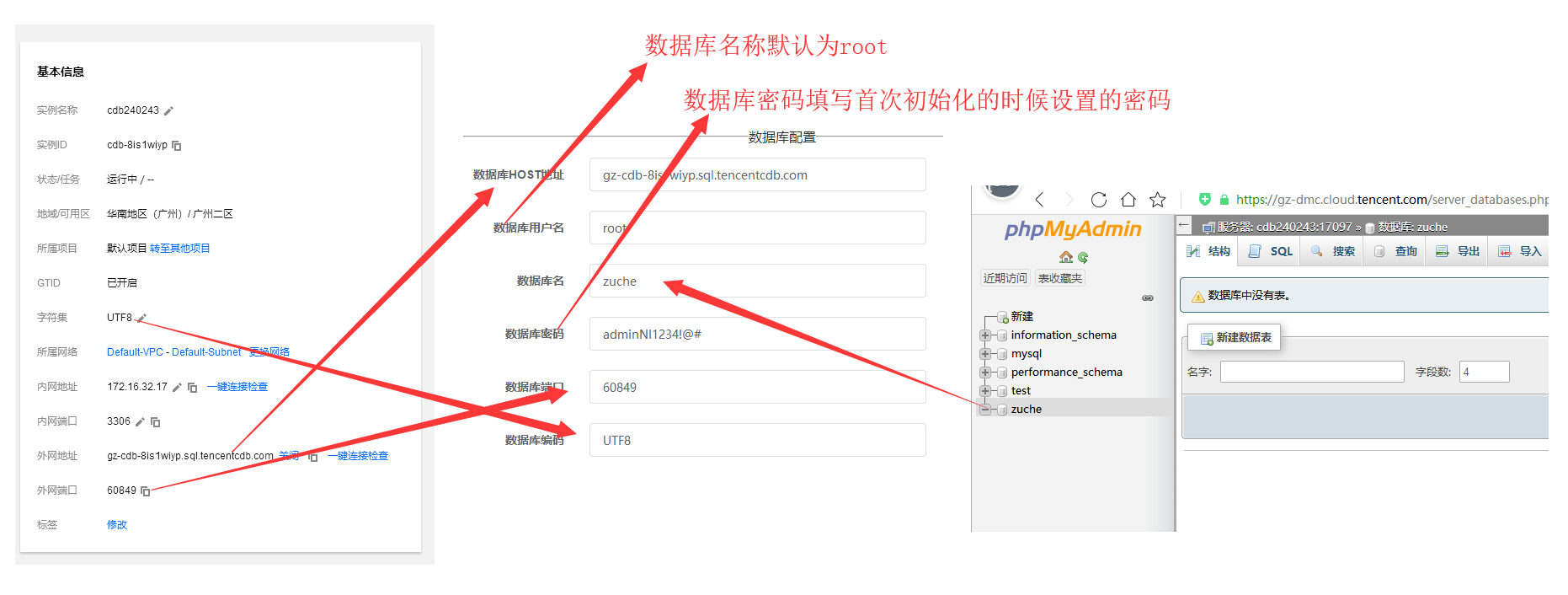Screen dimensions: 1568x595
Task: Open the 查询 tab
Action: tap(1395, 251)
